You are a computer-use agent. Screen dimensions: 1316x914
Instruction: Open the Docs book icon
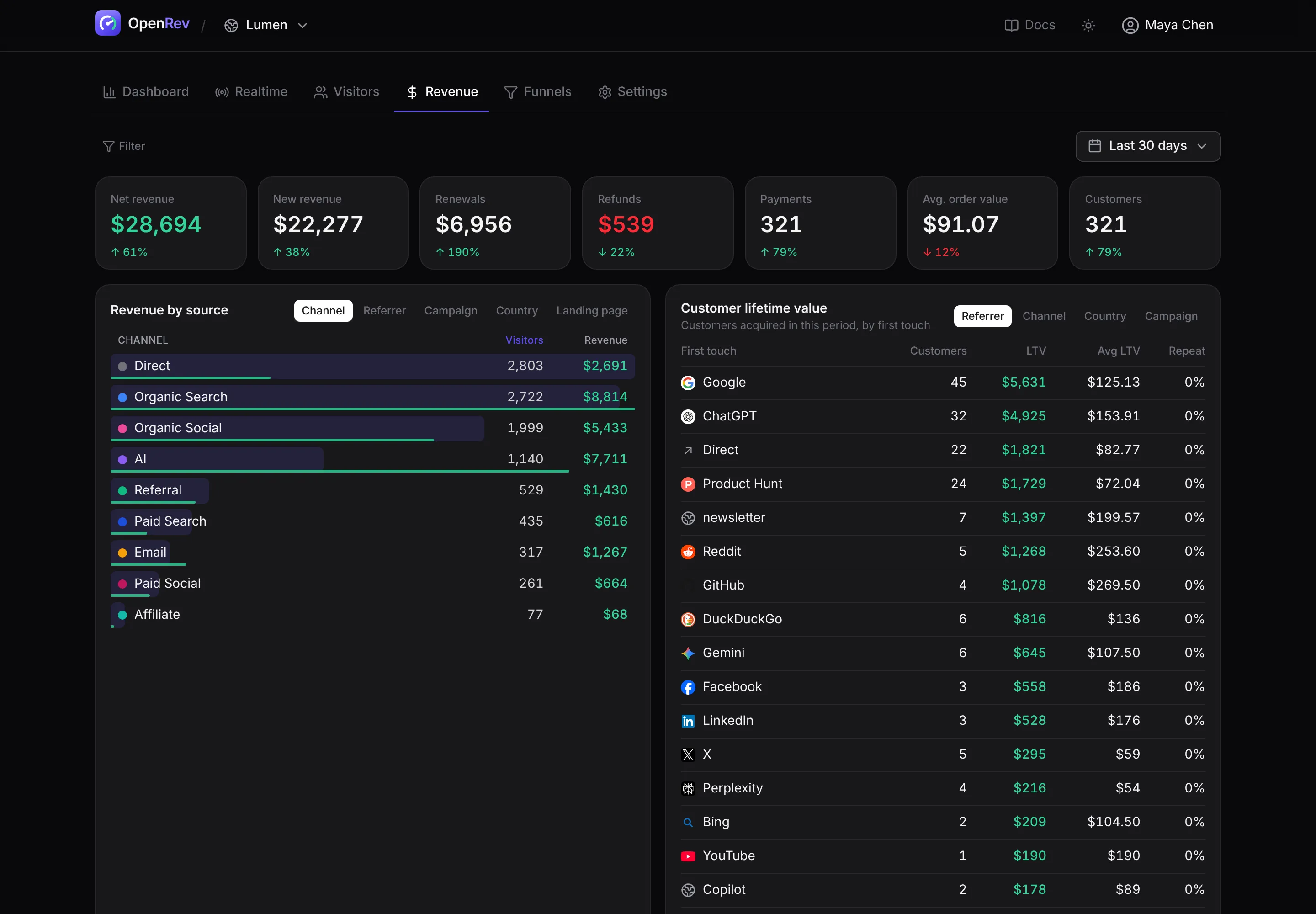tap(1011, 25)
